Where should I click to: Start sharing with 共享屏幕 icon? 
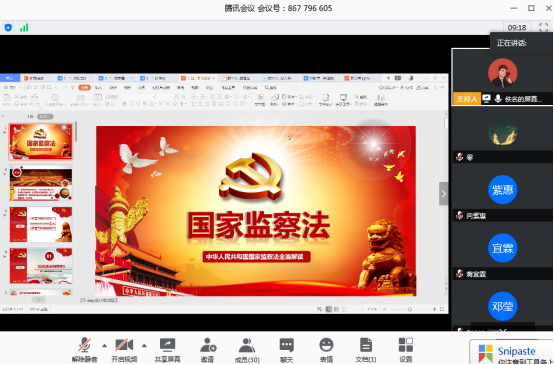(x=167, y=349)
